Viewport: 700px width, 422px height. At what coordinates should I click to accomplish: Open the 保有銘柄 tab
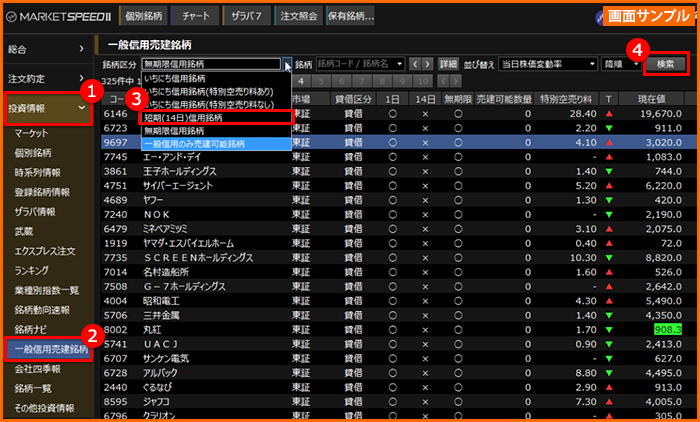pyautogui.click(x=350, y=16)
